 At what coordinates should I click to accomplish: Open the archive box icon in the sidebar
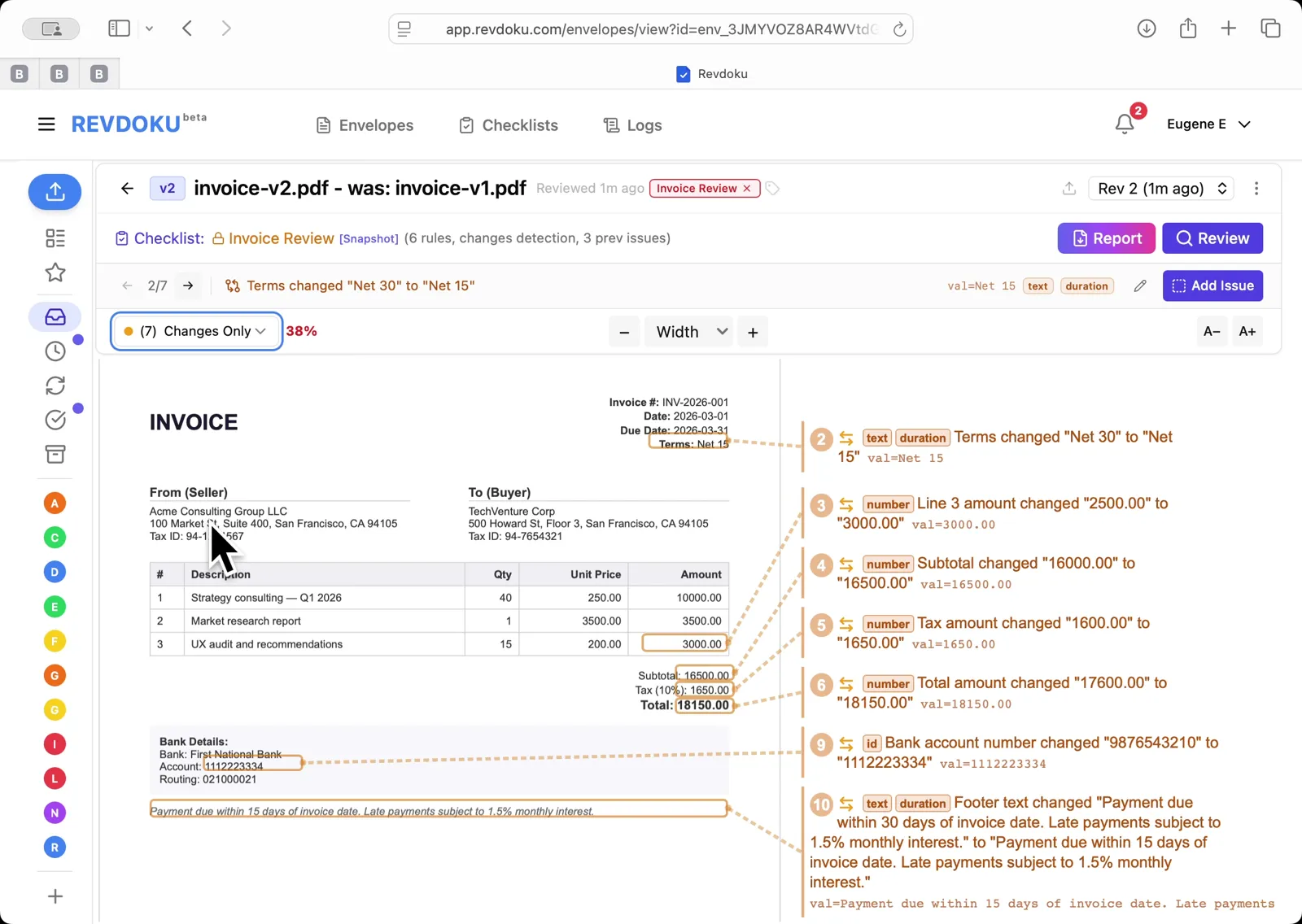click(55, 455)
